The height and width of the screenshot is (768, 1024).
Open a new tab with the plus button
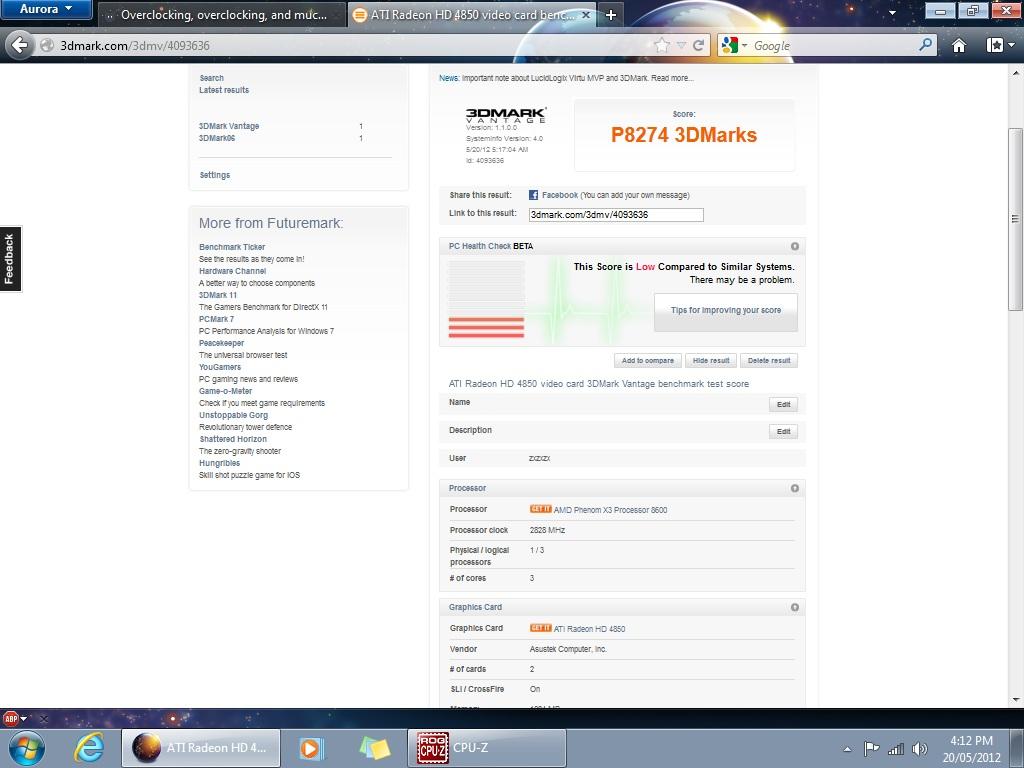tap(611, 14)
